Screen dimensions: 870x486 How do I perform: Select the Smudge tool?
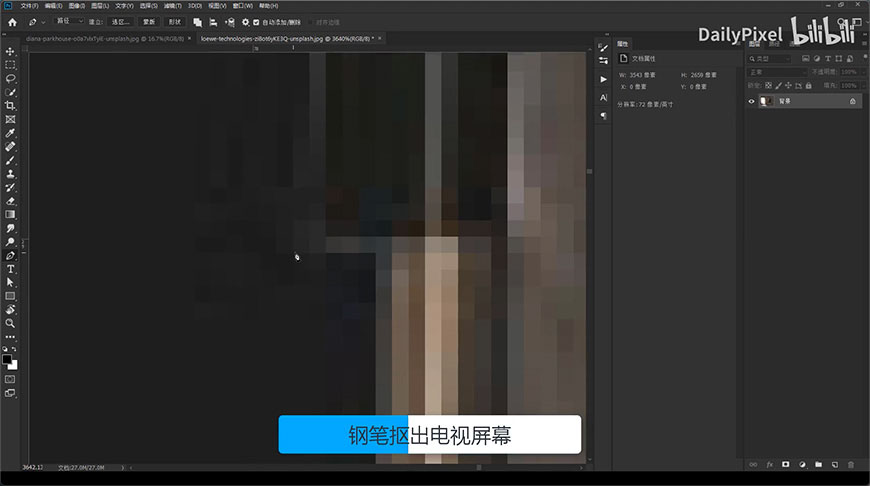coord(10,228)
